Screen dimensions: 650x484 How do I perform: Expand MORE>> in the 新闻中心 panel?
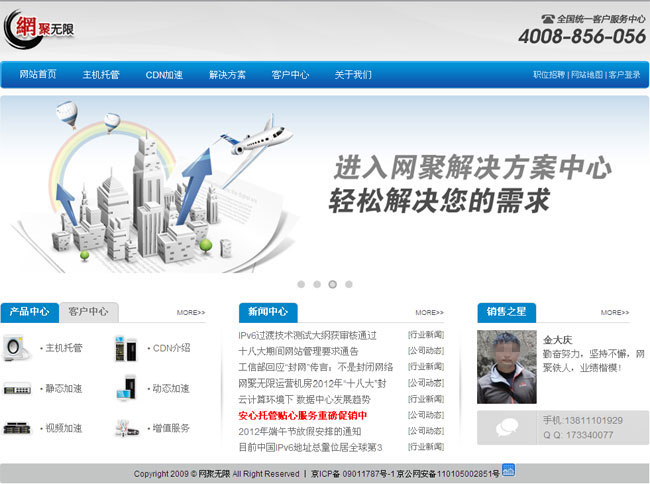(x=430, y=313)
